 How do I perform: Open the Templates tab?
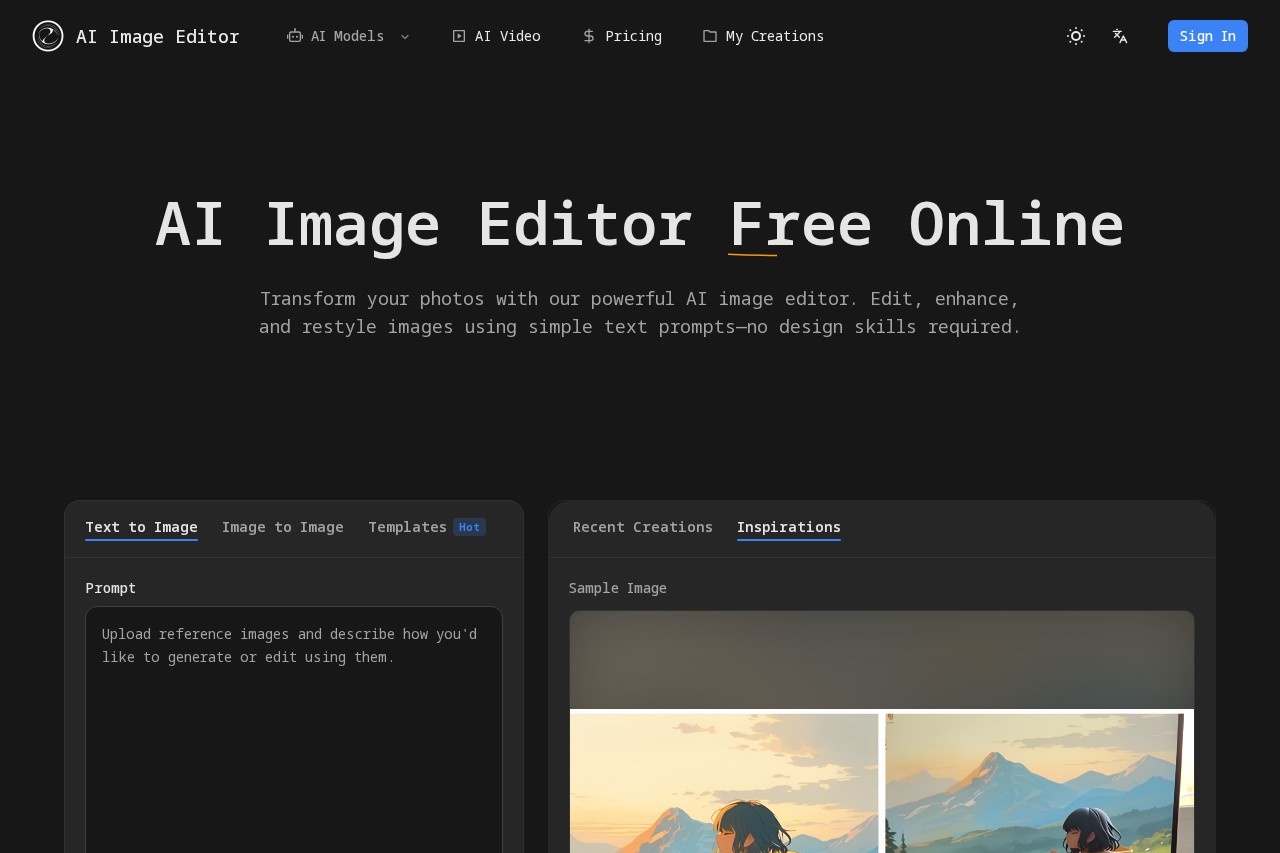click(408, 527)
